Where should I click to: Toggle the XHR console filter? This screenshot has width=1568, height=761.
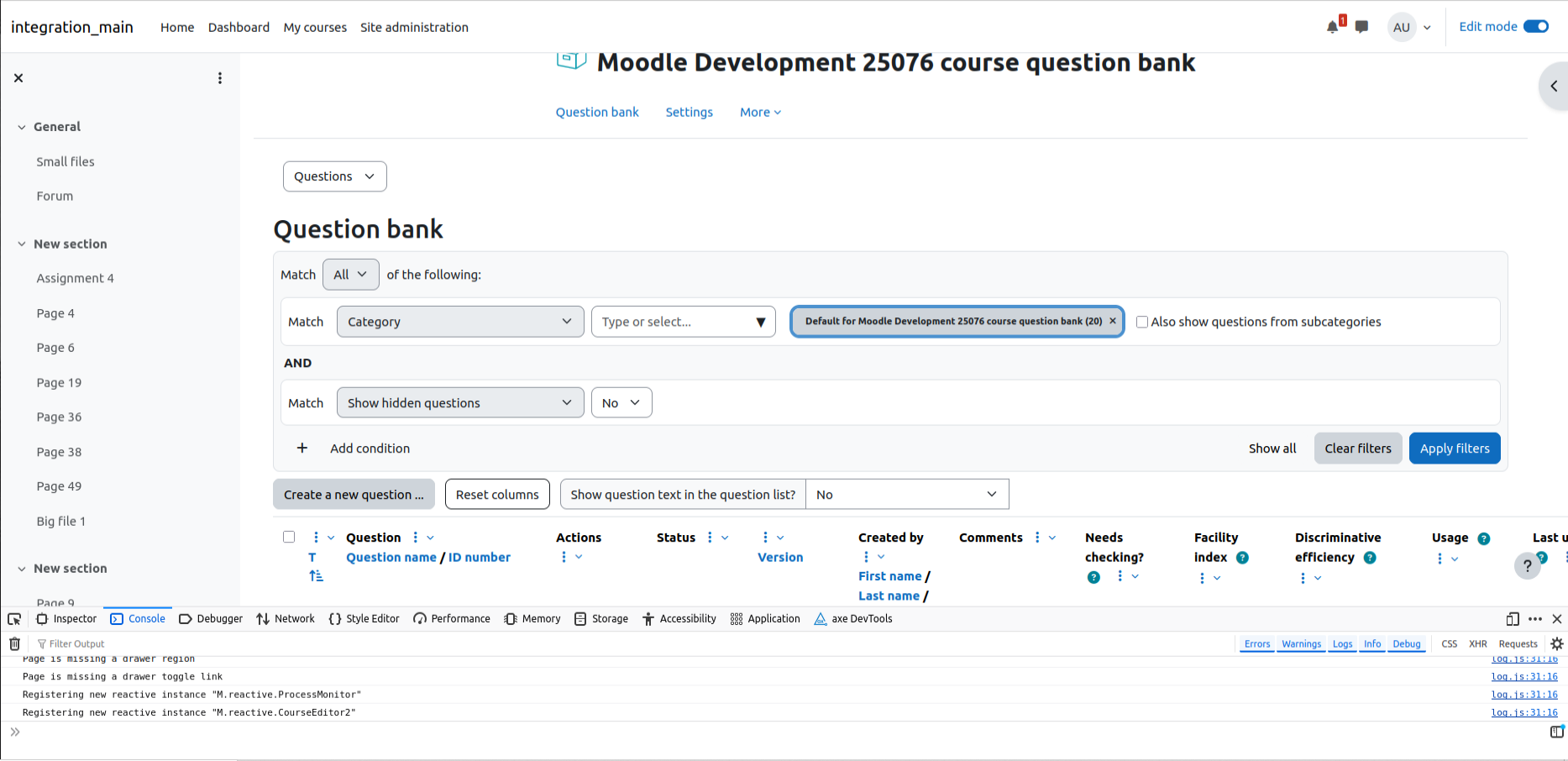(1478, 644)
